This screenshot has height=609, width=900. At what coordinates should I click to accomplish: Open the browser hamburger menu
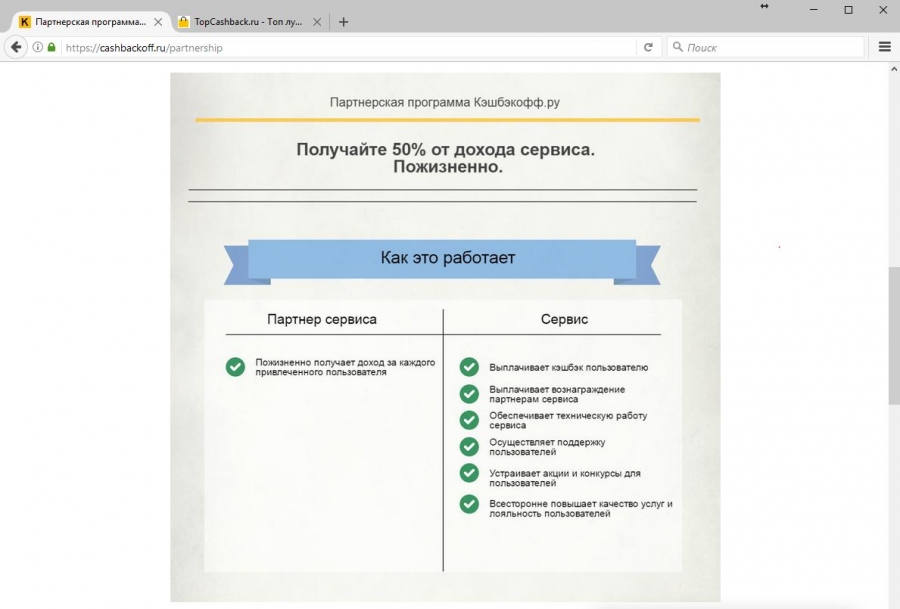tap(885, 47)
